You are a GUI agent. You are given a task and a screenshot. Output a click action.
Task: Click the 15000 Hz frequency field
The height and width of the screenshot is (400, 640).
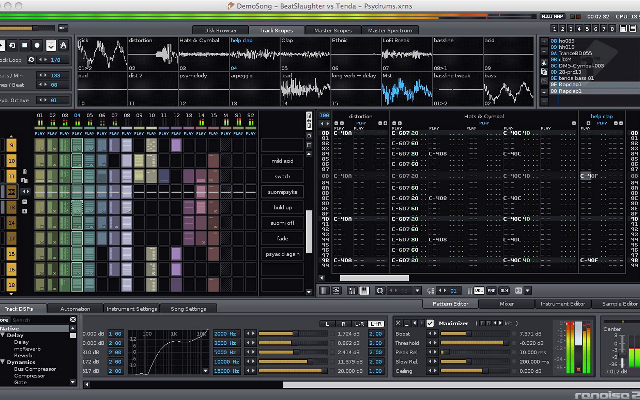coord(227,371)
